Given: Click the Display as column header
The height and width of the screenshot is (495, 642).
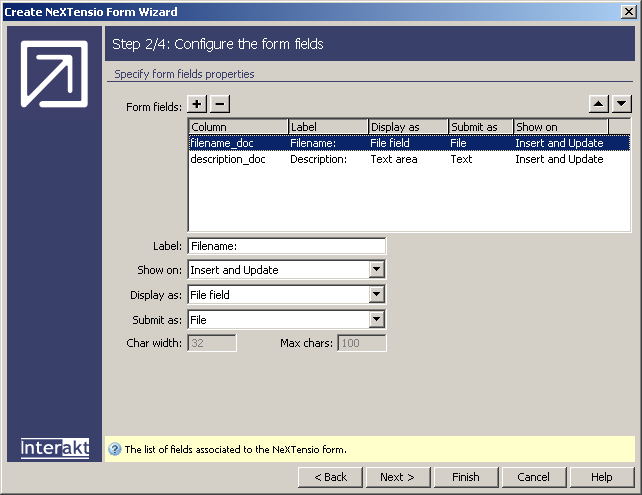Looking at the screenshot, I should pos(408,127).
